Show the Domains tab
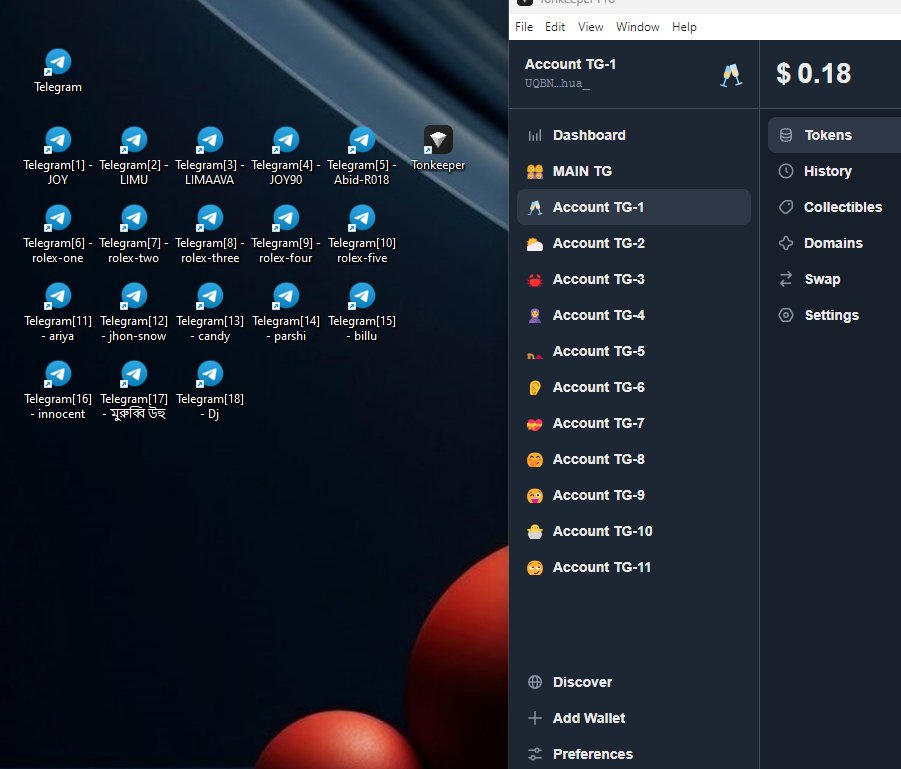Viewport: 901px width, 769px height. point(834,243)
